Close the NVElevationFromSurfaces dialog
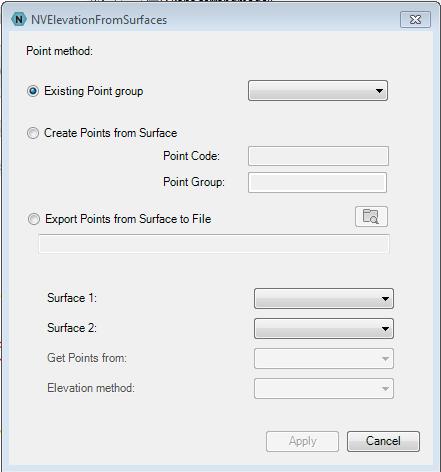Viewport: 441px width, 472px height. pos(415,20)
